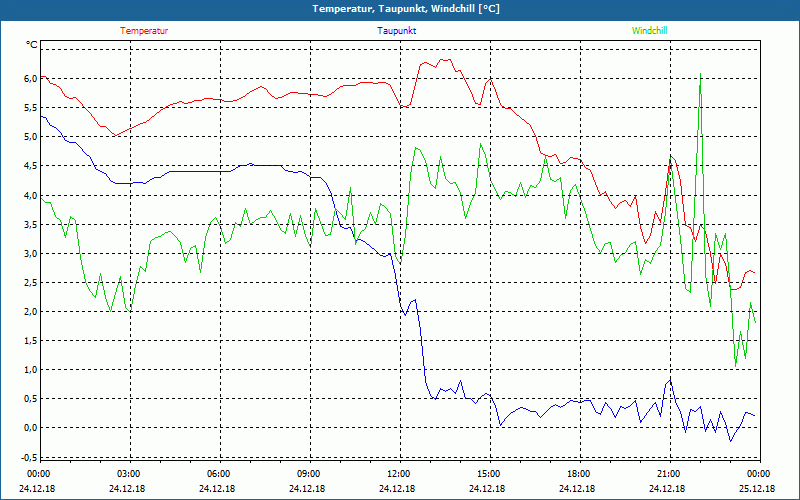The image size is (800, 500).
Task: Click the 2,0 y-axis value
Action: [x=31, y=312]
